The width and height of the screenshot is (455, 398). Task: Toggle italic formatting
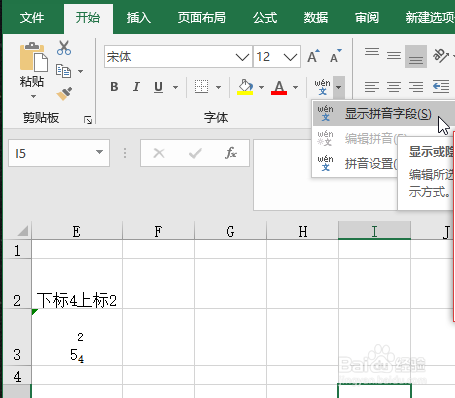coord(136,87)
